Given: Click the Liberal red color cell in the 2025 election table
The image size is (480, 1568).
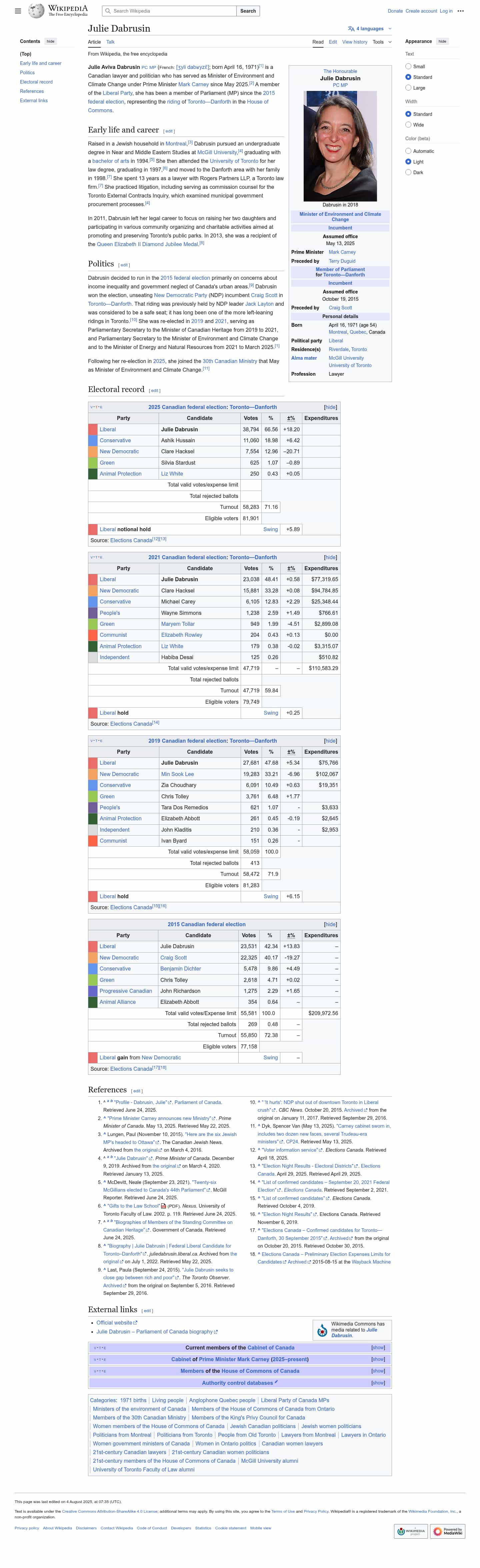Looking at the screenshot, I should coord(93,429).
